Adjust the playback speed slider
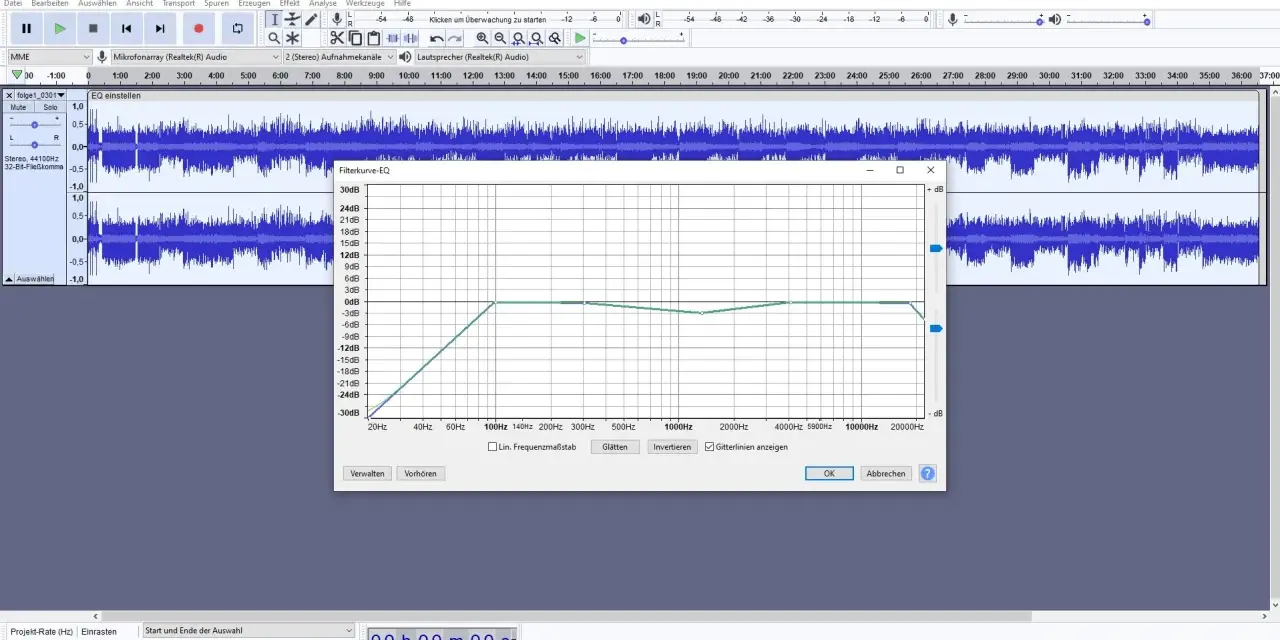1280x640 pixels. [638, 39]
